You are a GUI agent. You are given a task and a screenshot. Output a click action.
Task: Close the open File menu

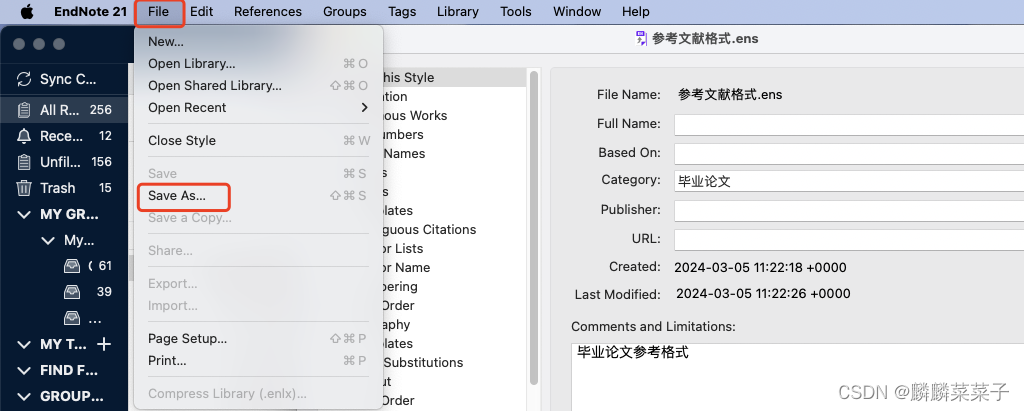(x=159, y=12)
